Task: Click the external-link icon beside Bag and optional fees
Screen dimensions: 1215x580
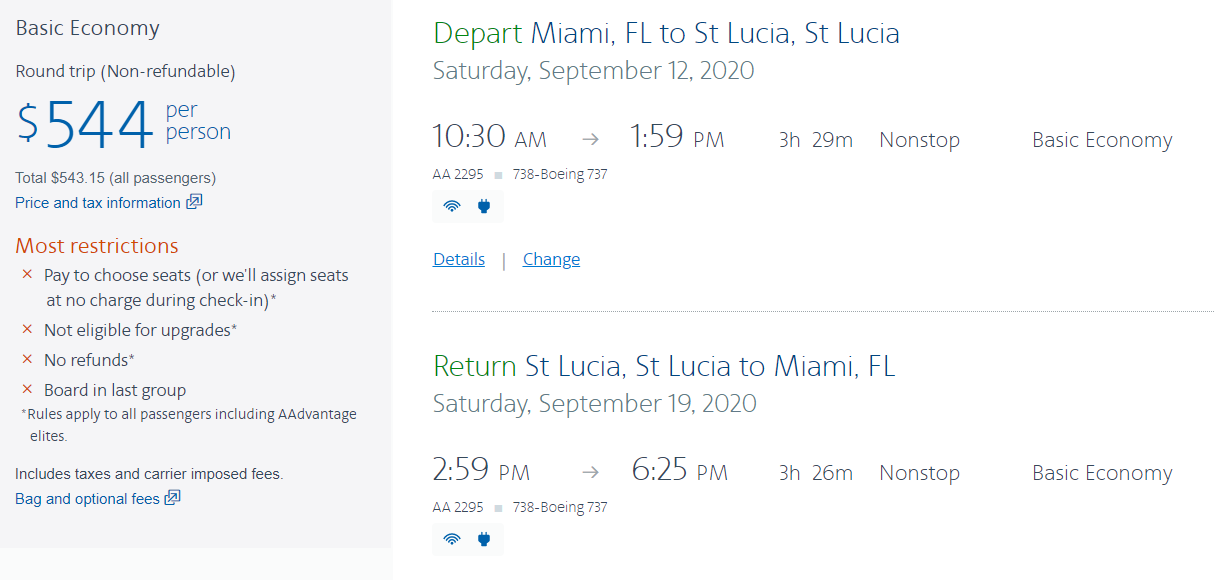Action: point(172,498)
